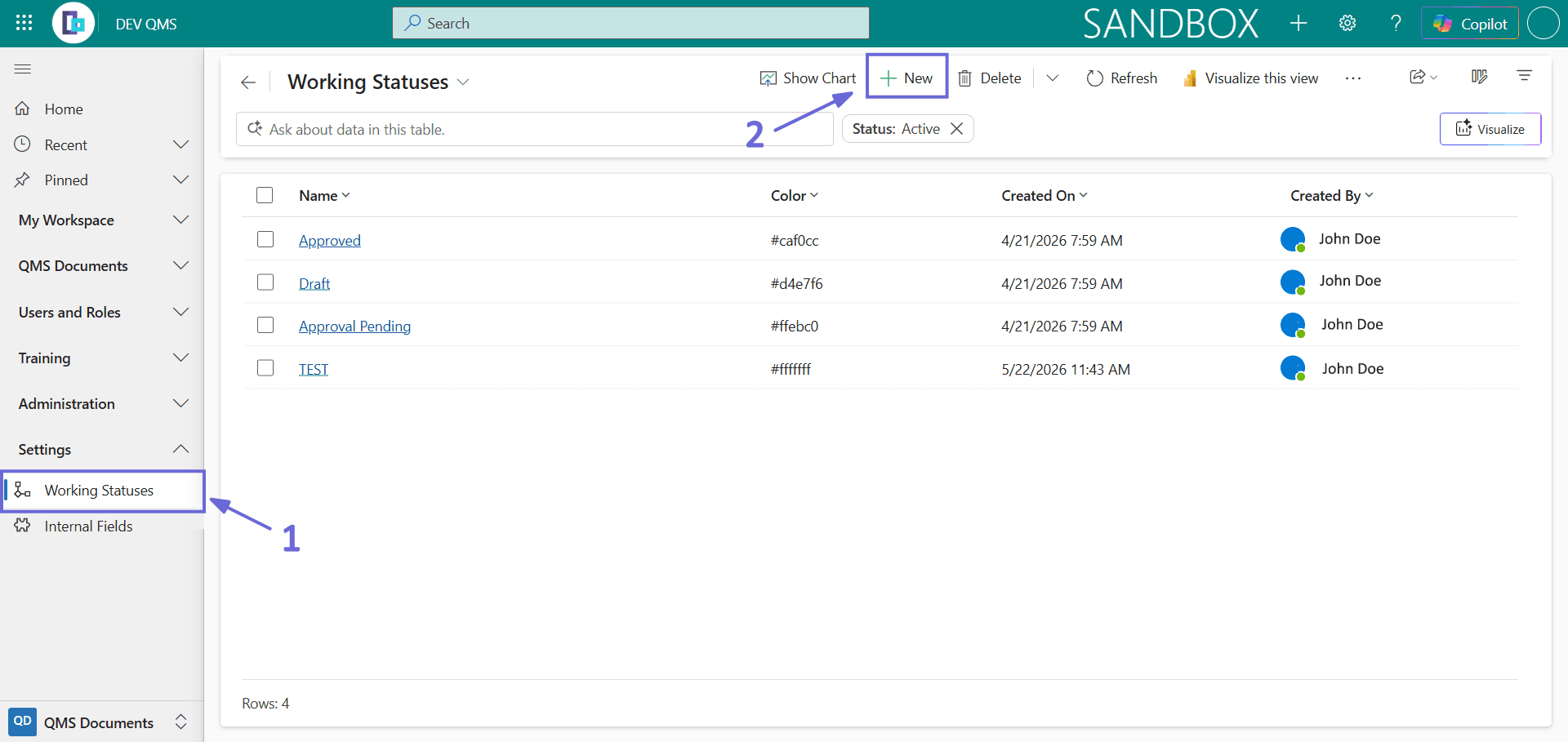Click John Doe in the Approved row
Screen dimensions: 1568x742
coord(1349,239)
